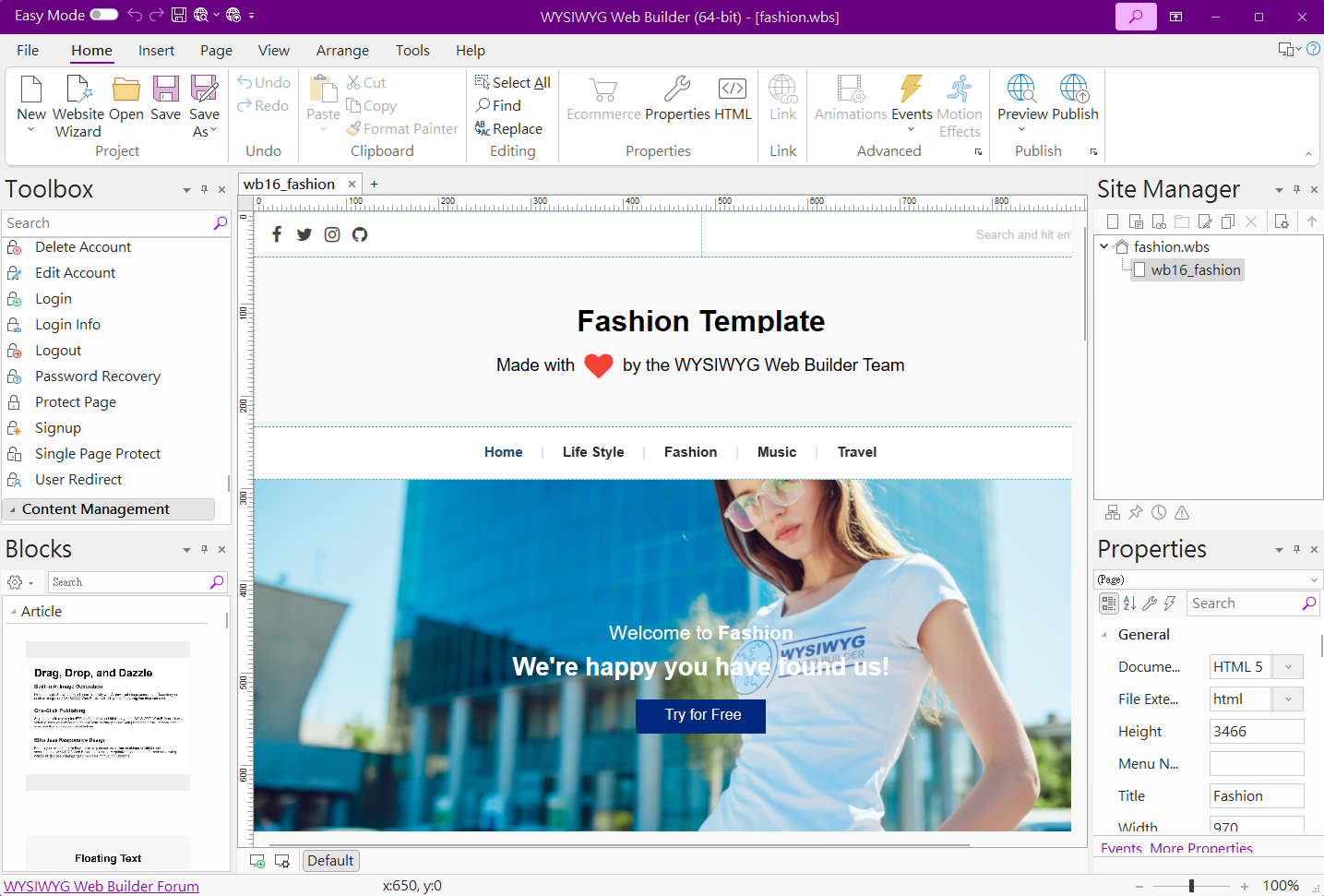Save the project with Save icon

(166, 89)
